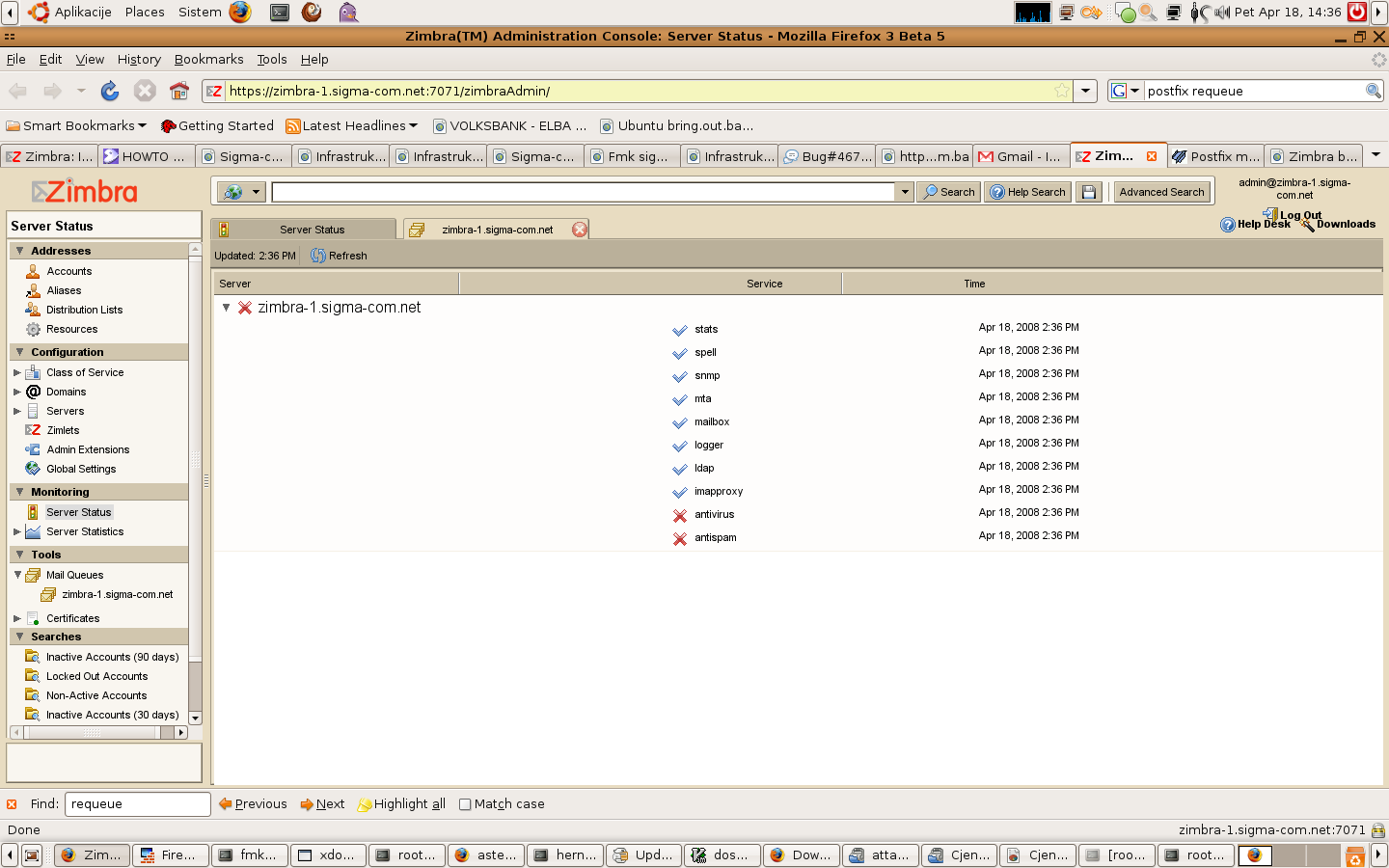The height and width of the screenshot is (868, 1389).
Task: Click the Advanced Search button
Action: [1161, 192]
